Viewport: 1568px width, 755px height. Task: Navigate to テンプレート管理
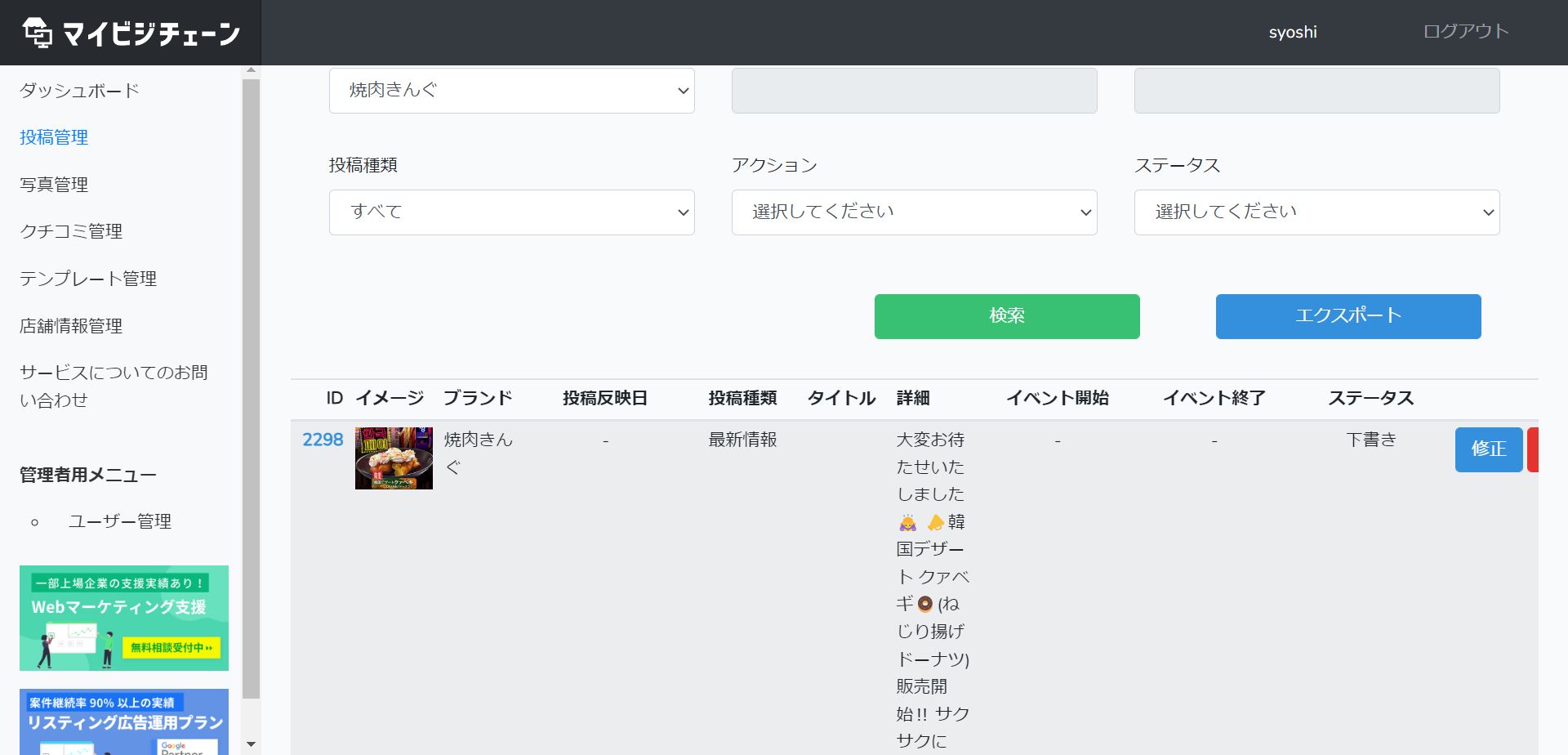(x=88, y=279)
